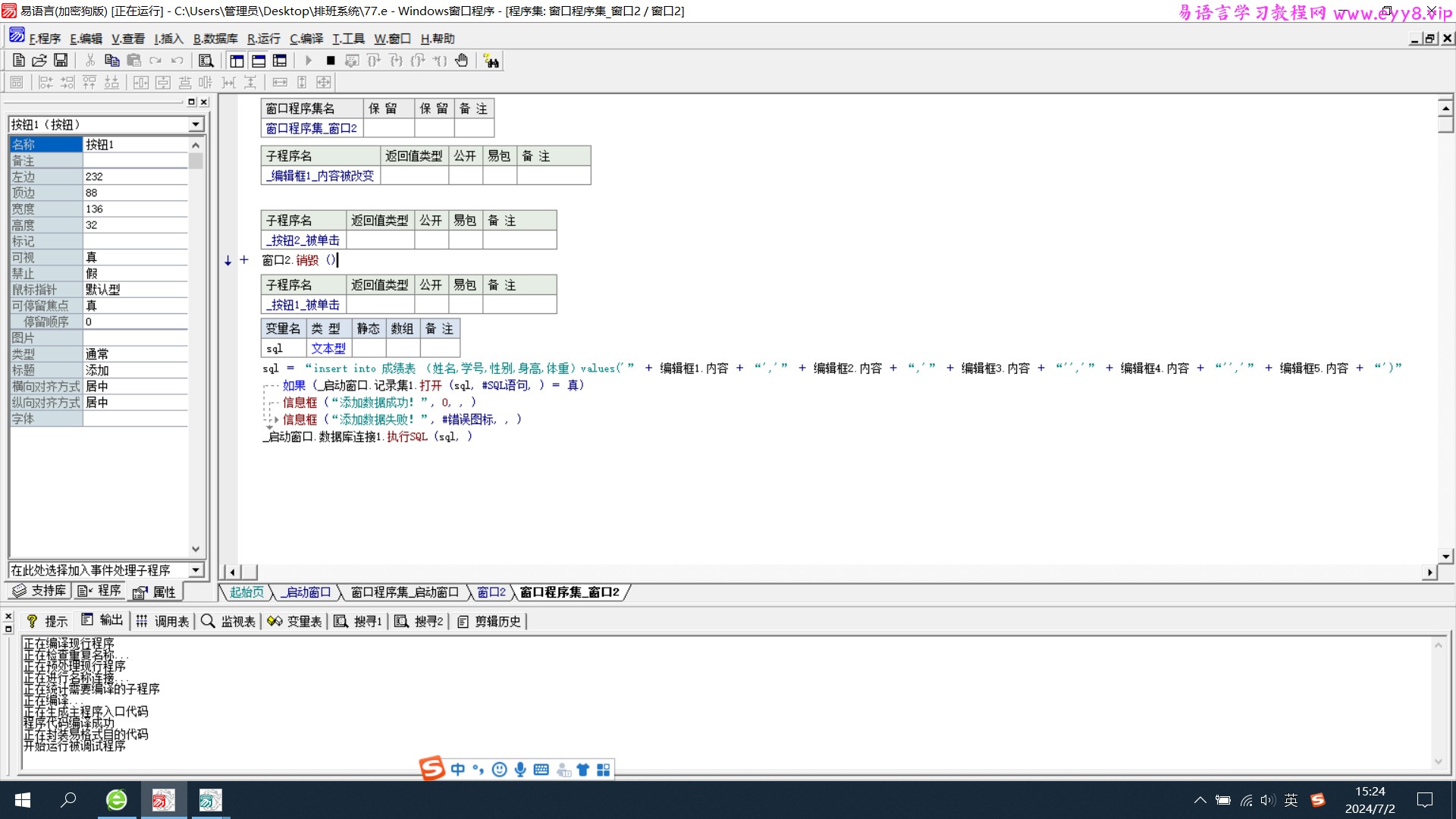Click the binoculars search help icon
The width and height of the screenshot is (1456, 819).
click(491, 61)
